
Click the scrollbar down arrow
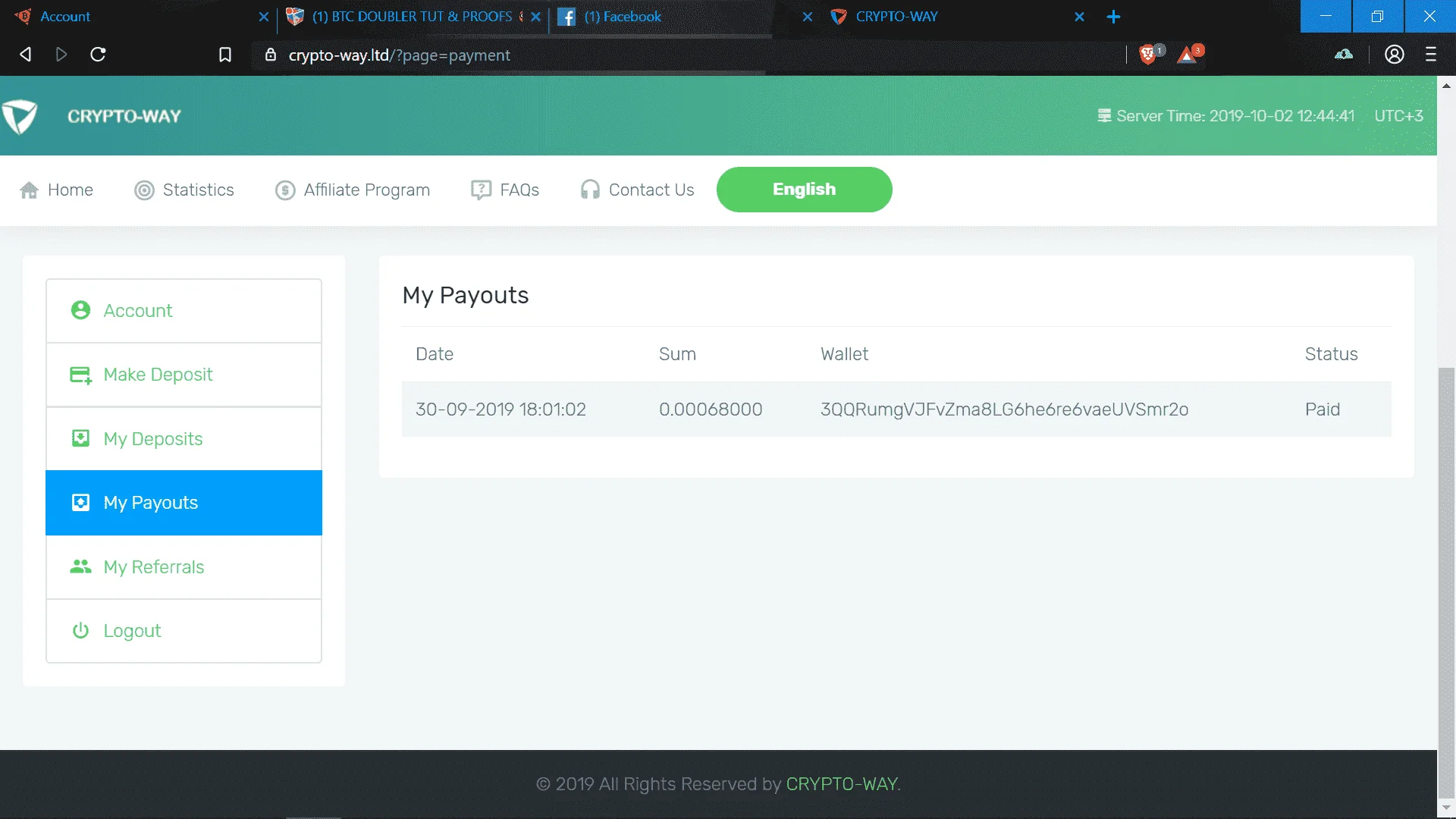tap(1446, 808)
